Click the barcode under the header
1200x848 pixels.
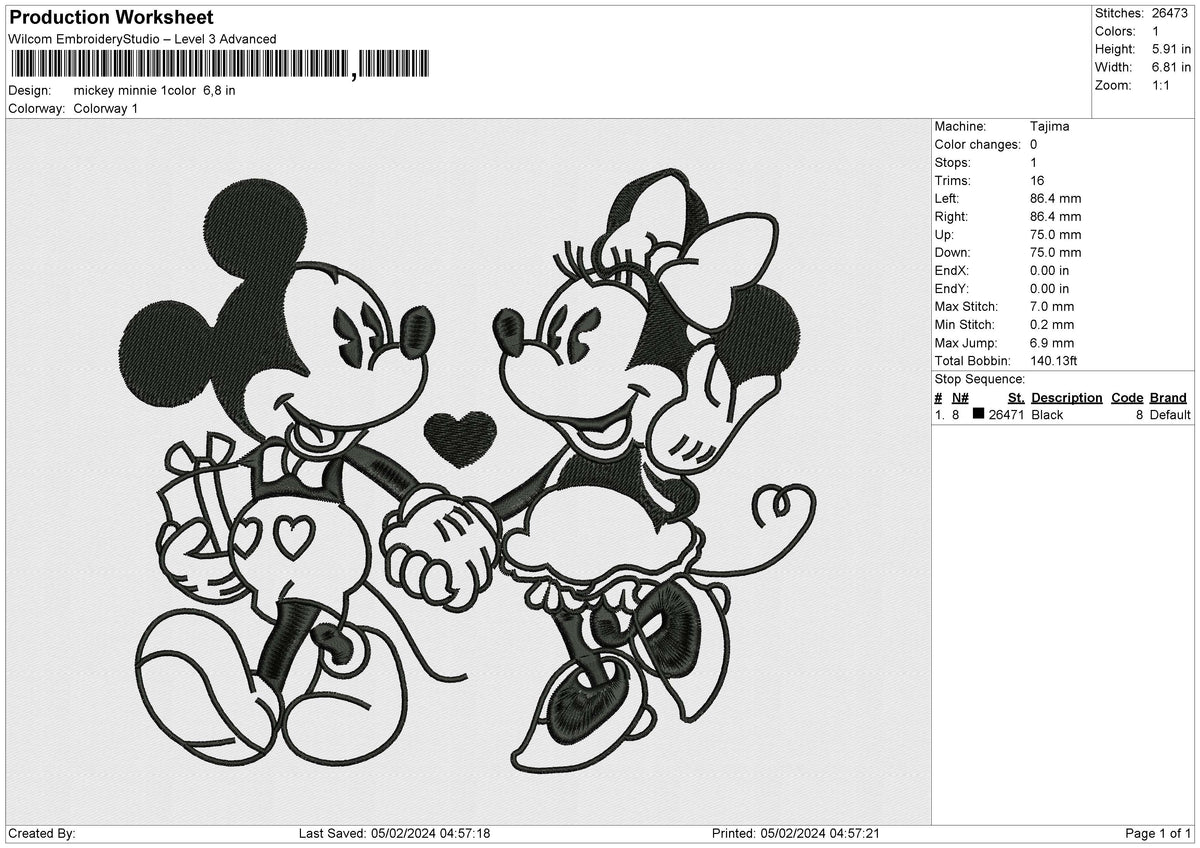point(220,64)
